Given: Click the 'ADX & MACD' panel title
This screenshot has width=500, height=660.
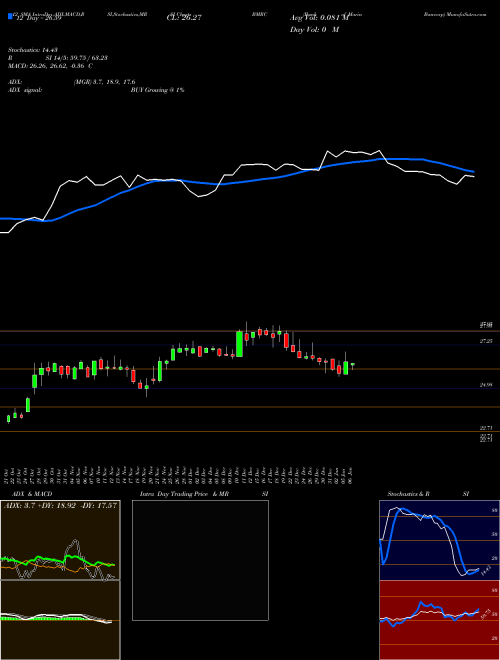Looking at the screenshot, I should pos(32,494).
